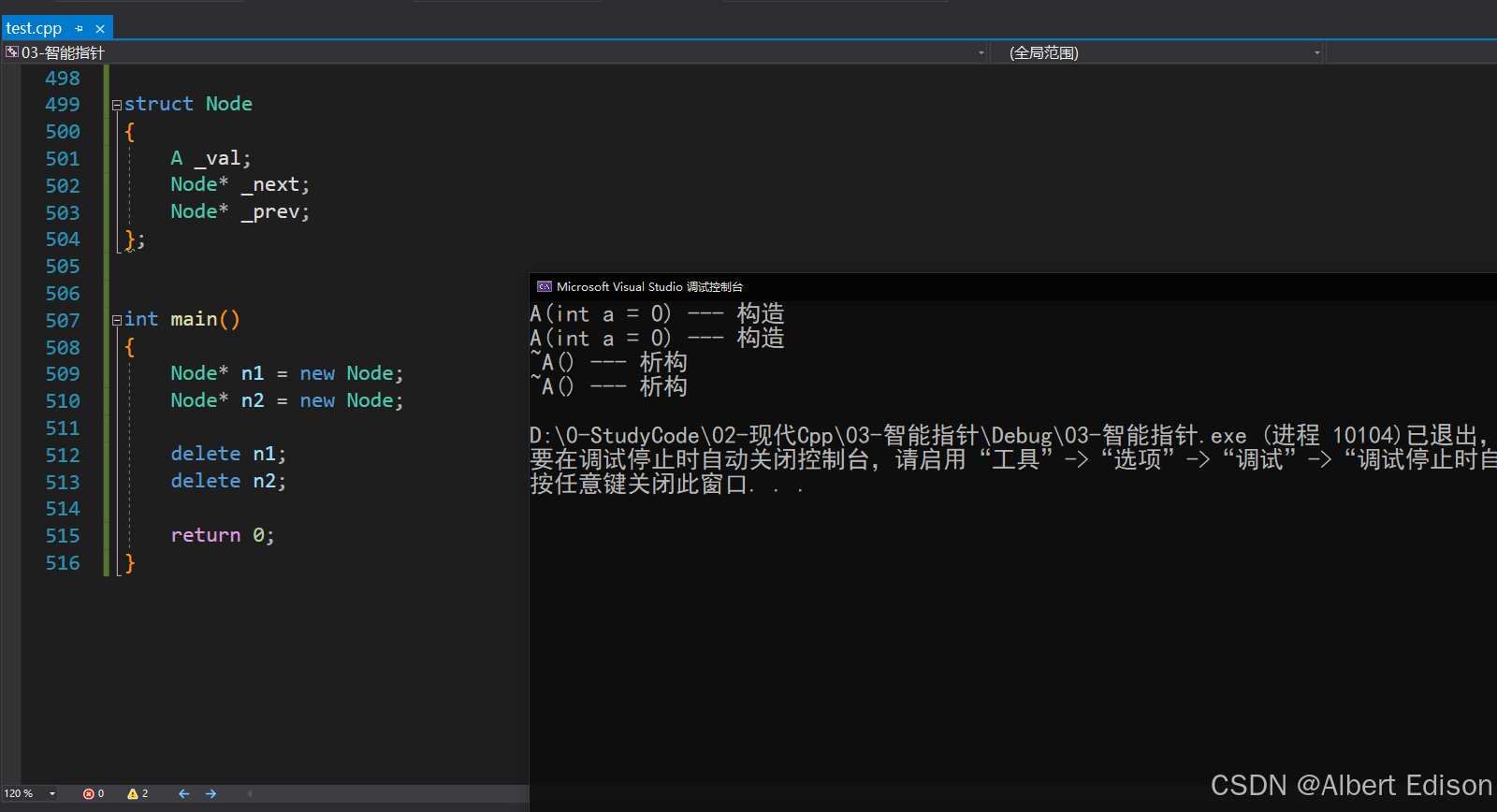Viewport: 1497px width, 812px height.
Task: Click the project icon beside 03-智能指针
Action: coord(12,52)
